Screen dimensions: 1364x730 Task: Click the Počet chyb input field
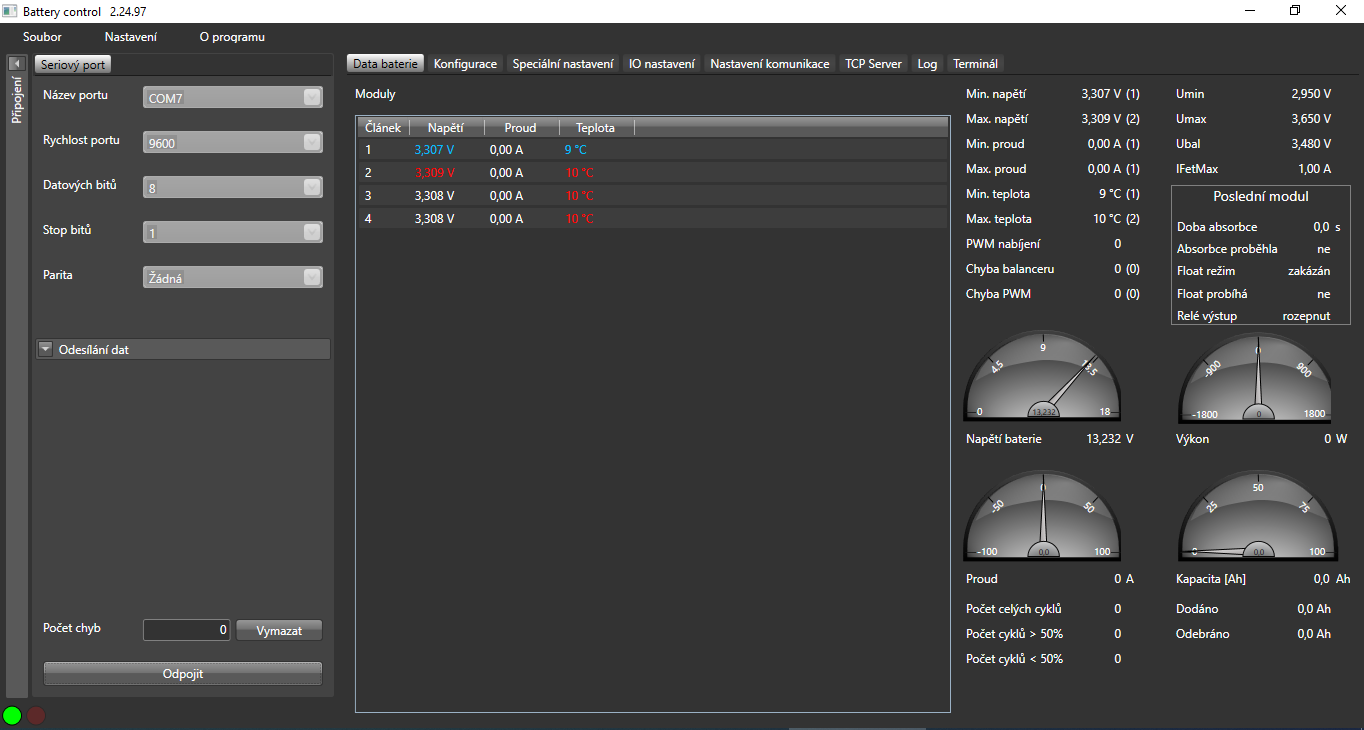(x=187, y=630)
